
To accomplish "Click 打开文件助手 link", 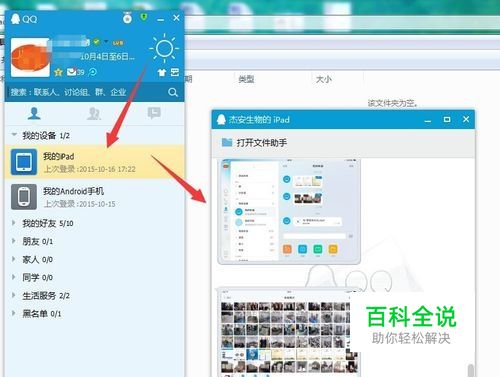I will (262, 143).
